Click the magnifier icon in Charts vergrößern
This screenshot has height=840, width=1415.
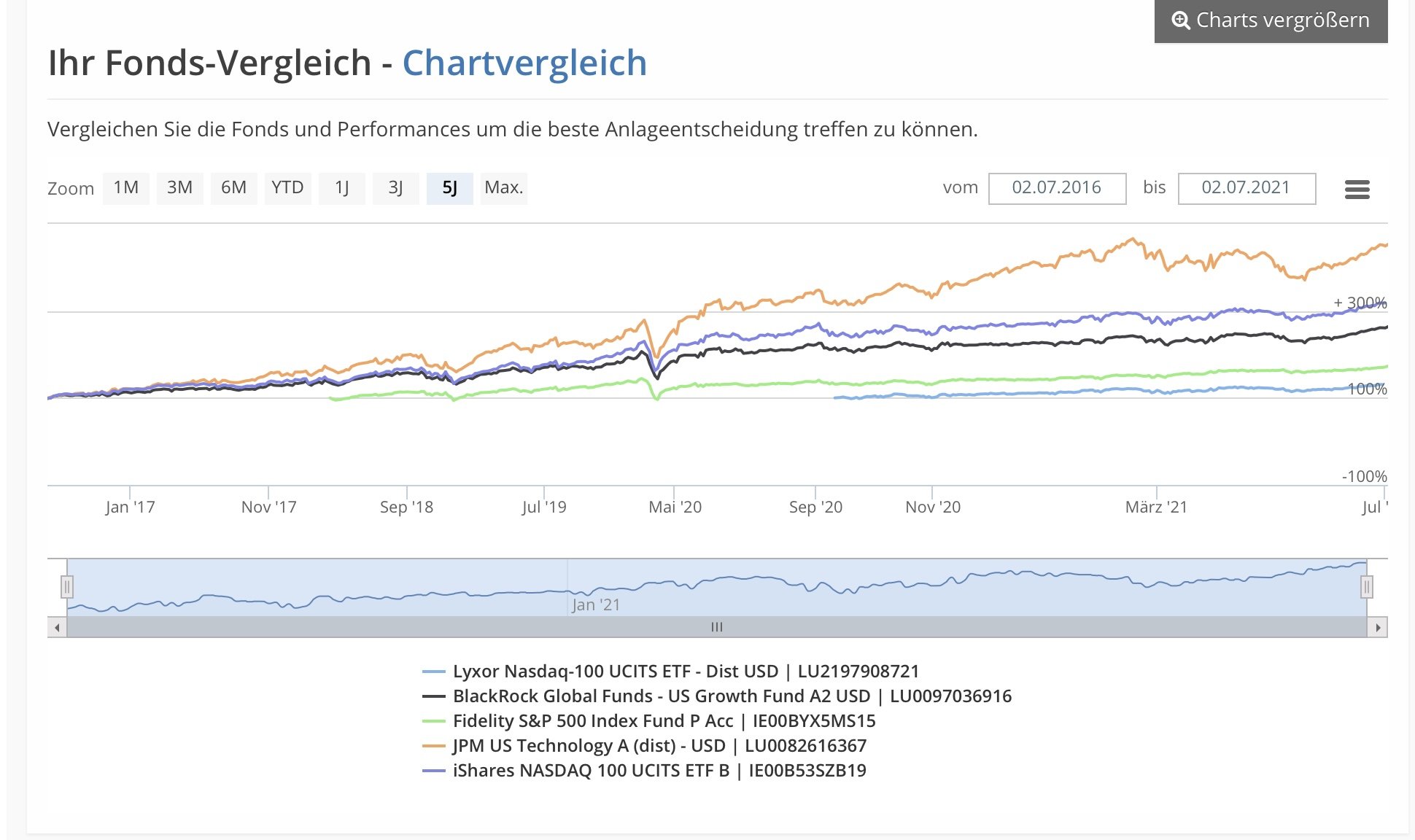(x=1180, y=20)
